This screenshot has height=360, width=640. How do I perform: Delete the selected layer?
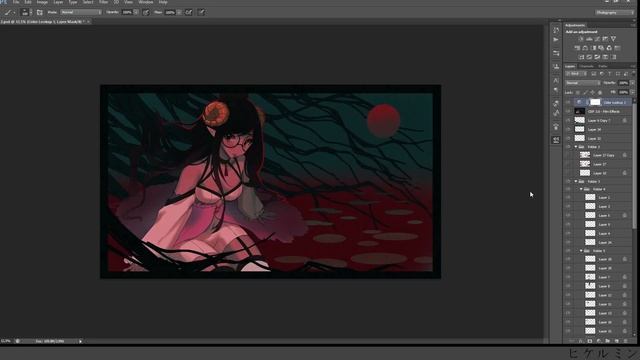[x=625, y=341]
